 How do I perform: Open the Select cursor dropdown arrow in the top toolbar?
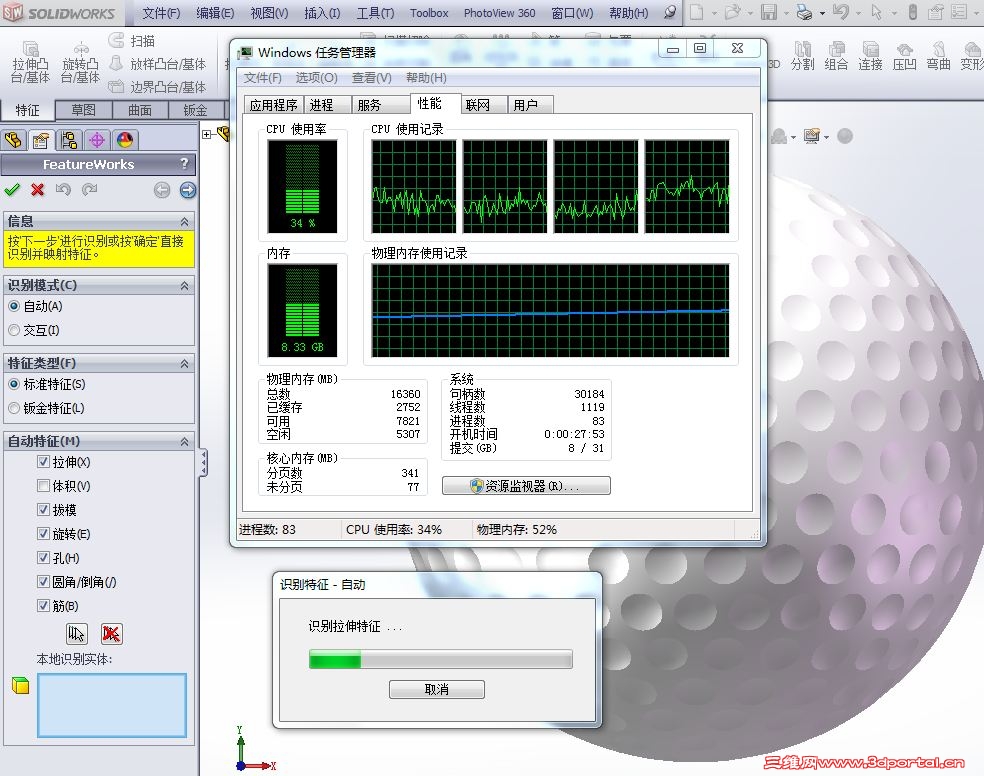pyautogui.click(x=893, y=13)
